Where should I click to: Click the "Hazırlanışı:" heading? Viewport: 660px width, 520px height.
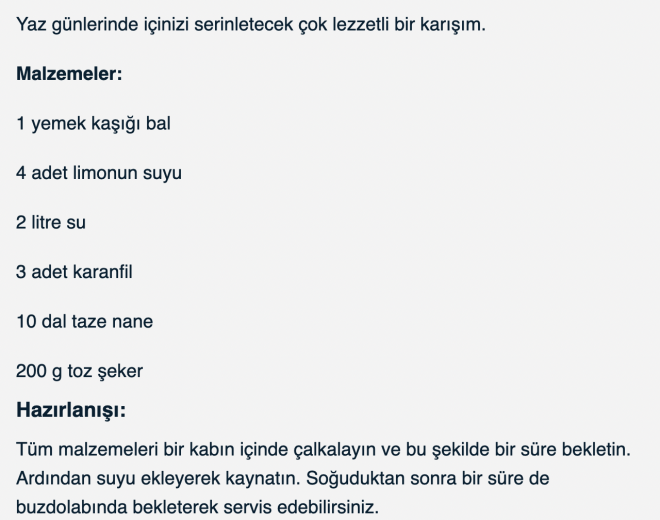click(x=70, y=411)
